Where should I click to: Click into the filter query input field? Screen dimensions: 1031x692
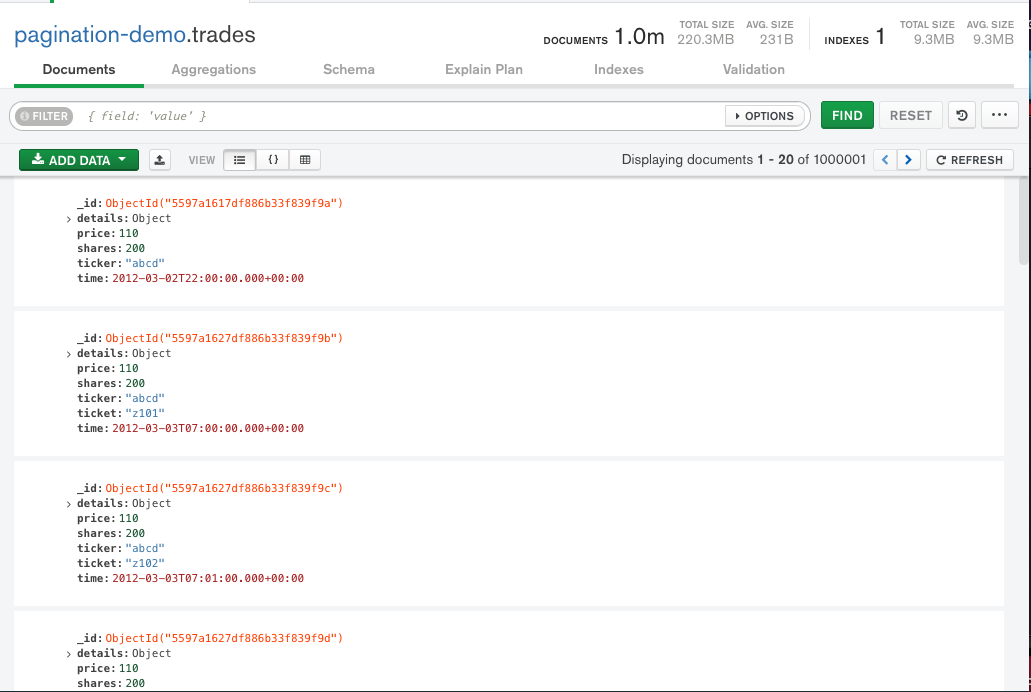pyautogui.click(x=400, y=116)
